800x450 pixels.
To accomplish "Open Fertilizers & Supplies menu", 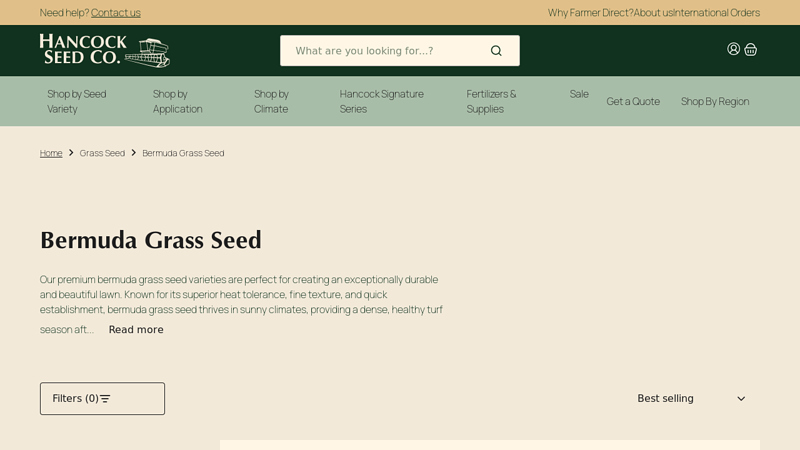I will point(491,101).
